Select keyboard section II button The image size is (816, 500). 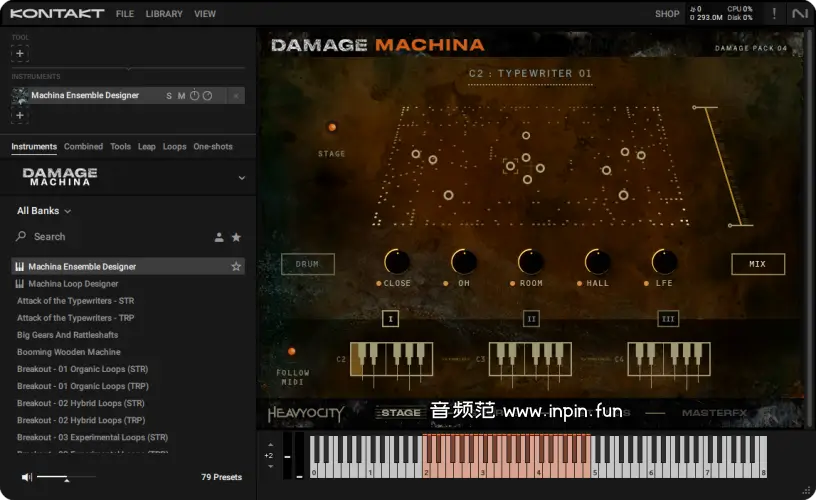point(531,319)
